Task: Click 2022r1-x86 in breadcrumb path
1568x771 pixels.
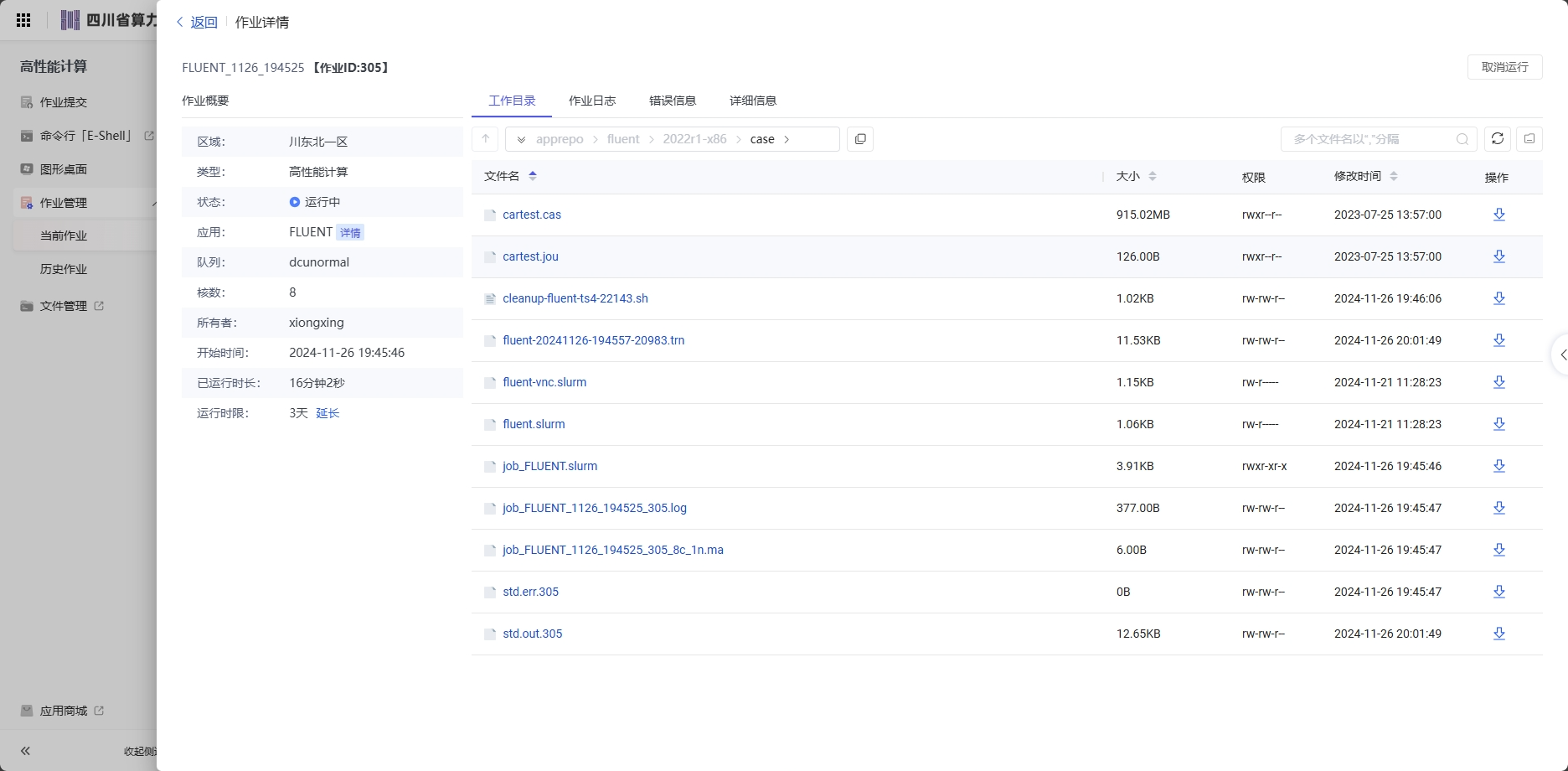Action: (x=694, y=139)
